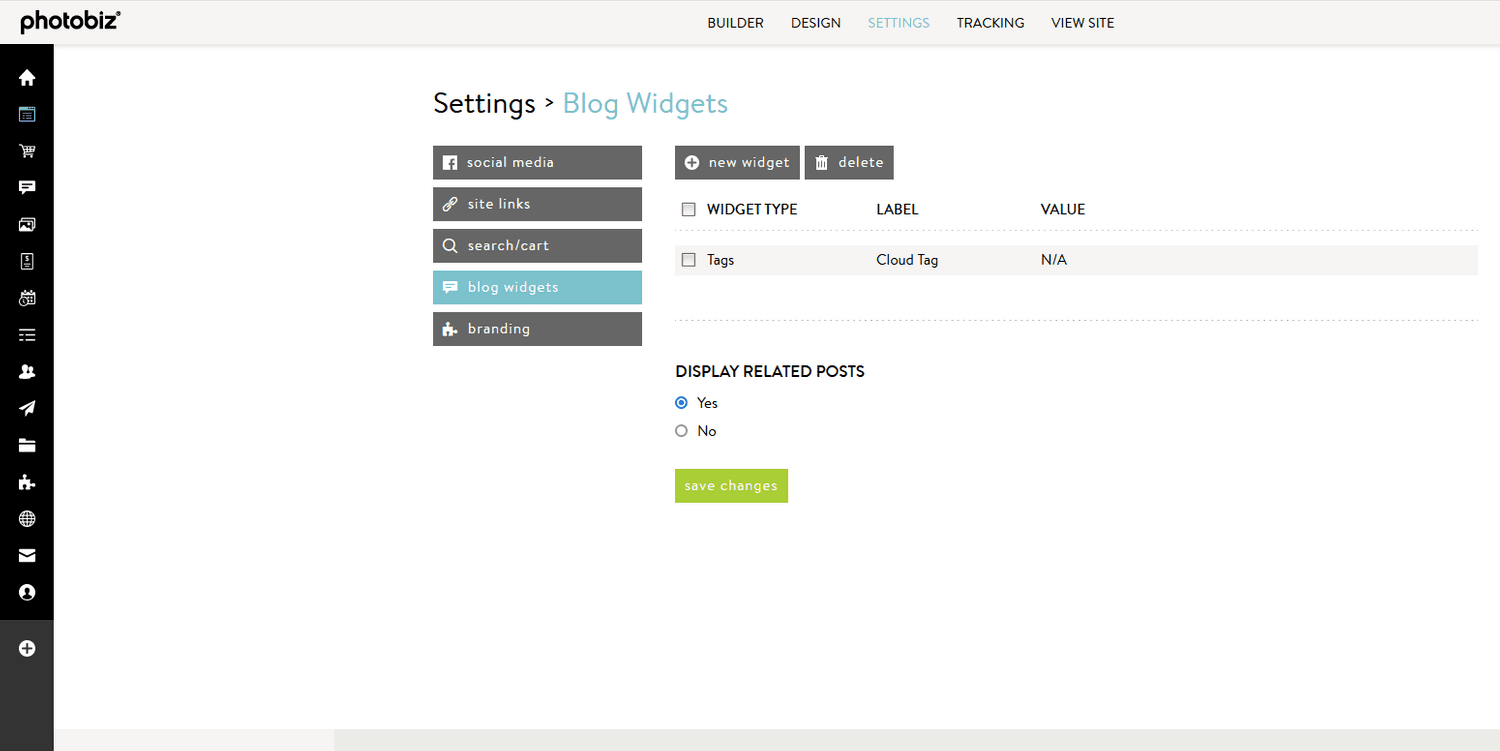Select the scheduler calendar icon in sidebar

pos(26,297)
